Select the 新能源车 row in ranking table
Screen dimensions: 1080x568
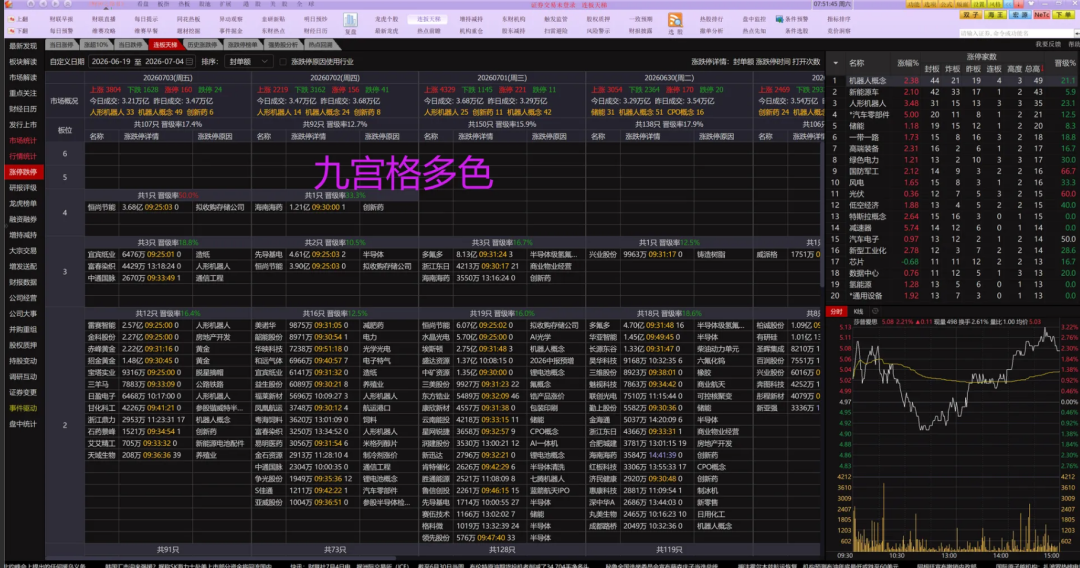pyautogui.click(x=953, y=92)
